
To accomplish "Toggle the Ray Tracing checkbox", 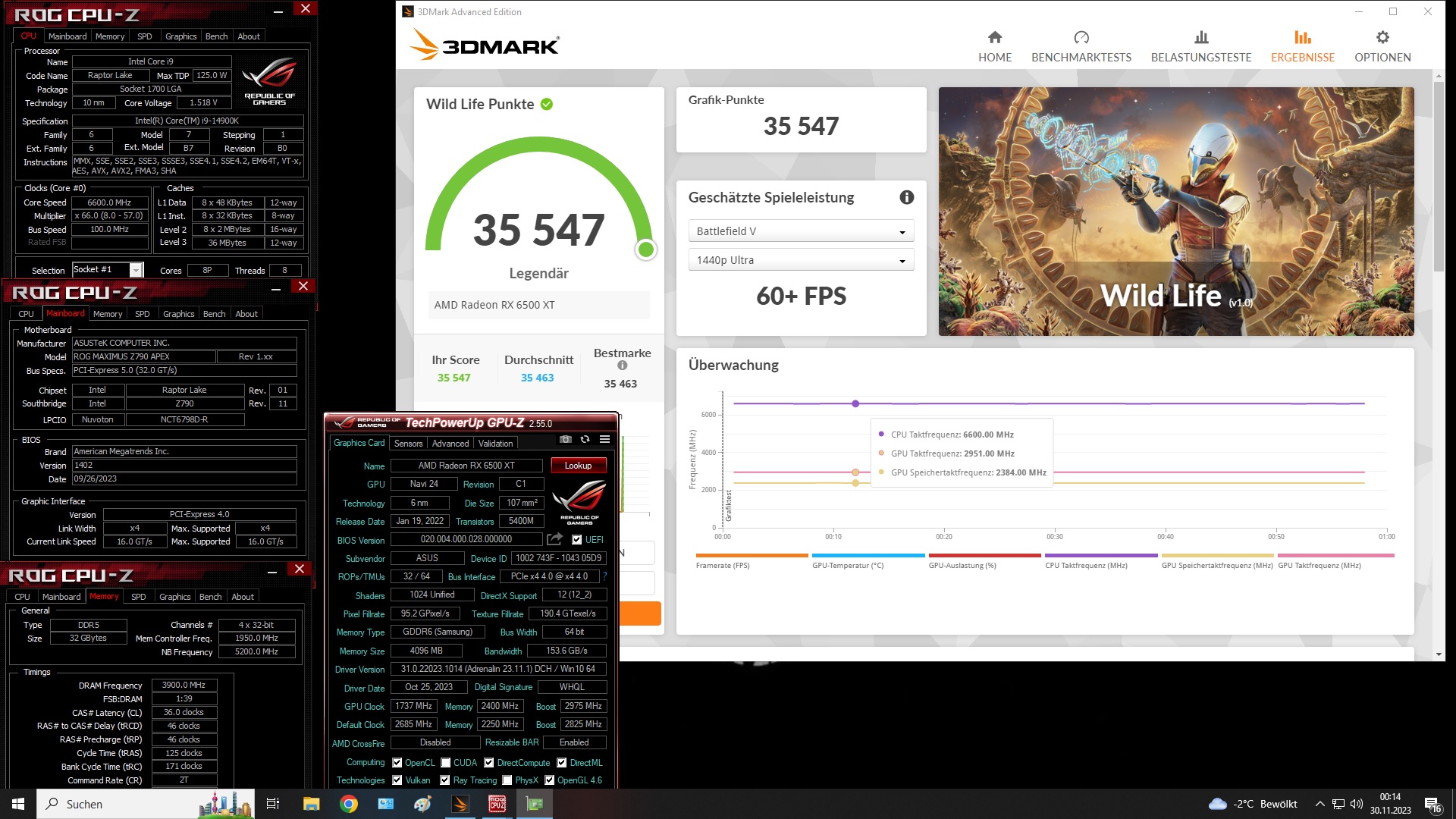I will pyautogui.click(x=444, y=780).
